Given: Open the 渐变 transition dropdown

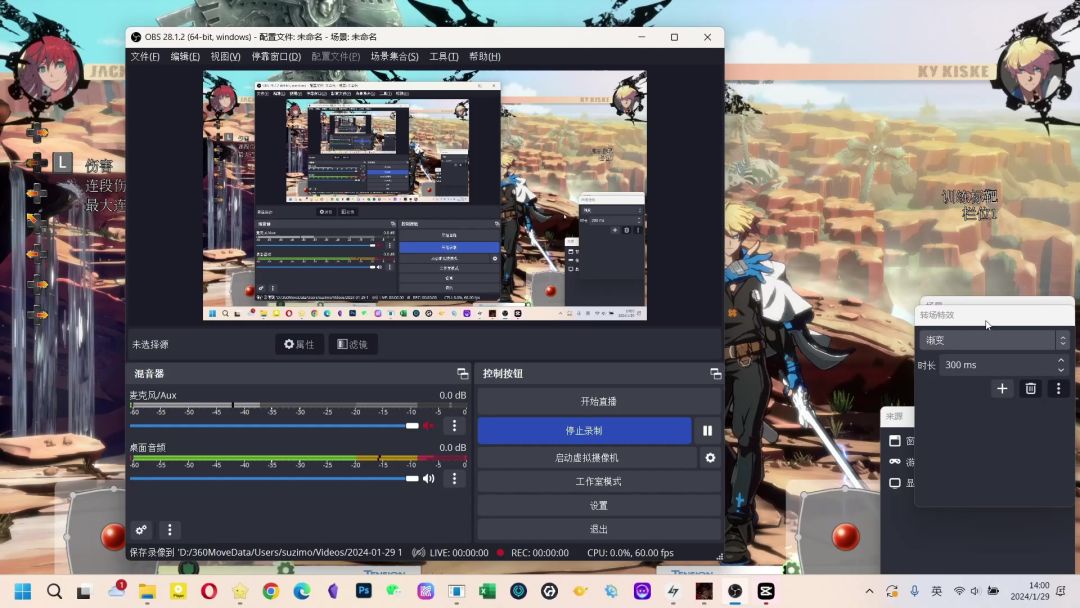Looking at the screenshot, I should pyautogui.click(x=994, y=340).
